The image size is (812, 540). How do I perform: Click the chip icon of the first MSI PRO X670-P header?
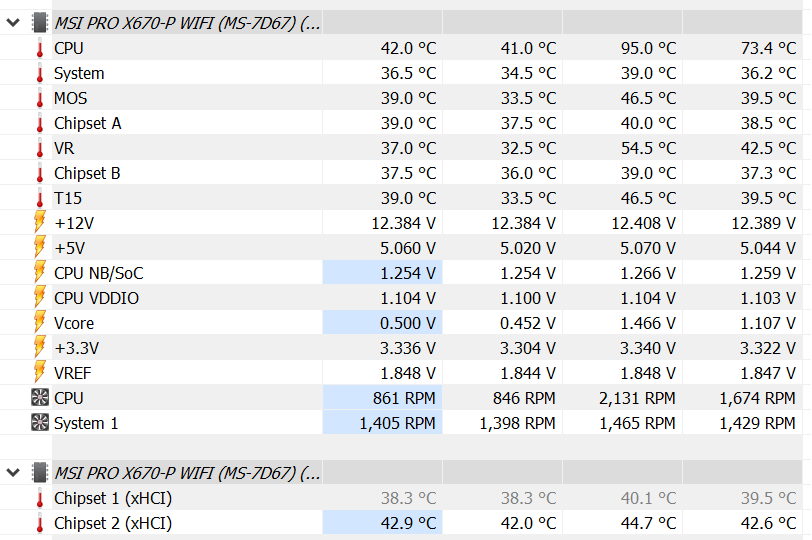[x=40, y=23]
